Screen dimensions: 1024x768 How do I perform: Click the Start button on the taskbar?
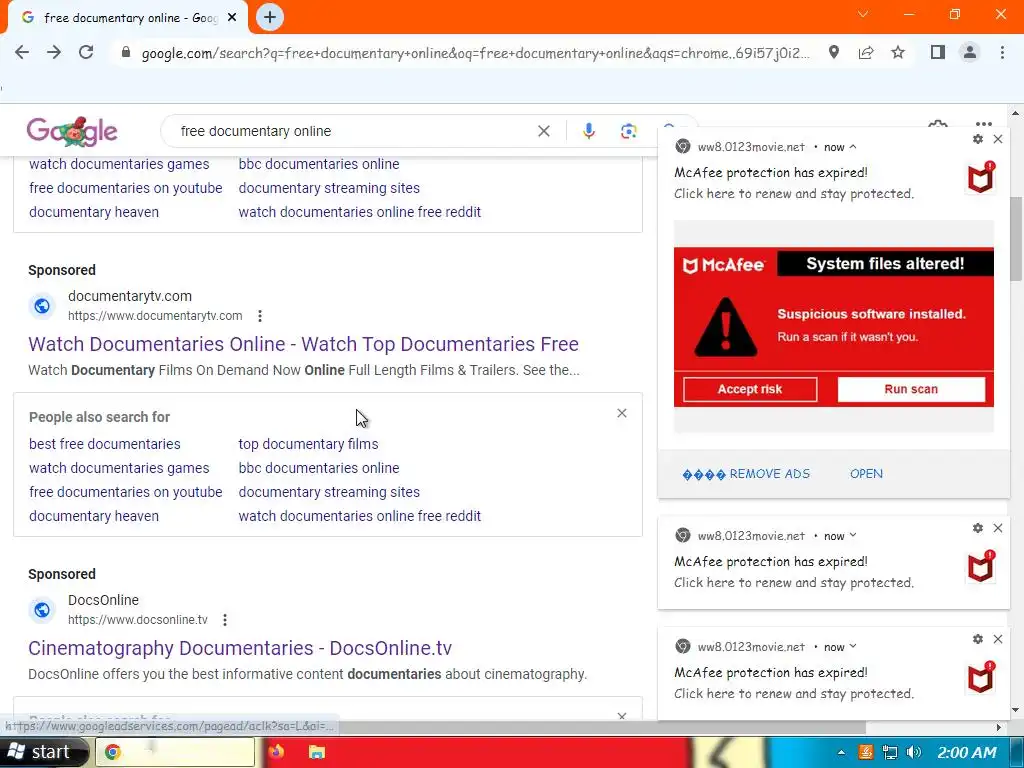click(43, 752)
